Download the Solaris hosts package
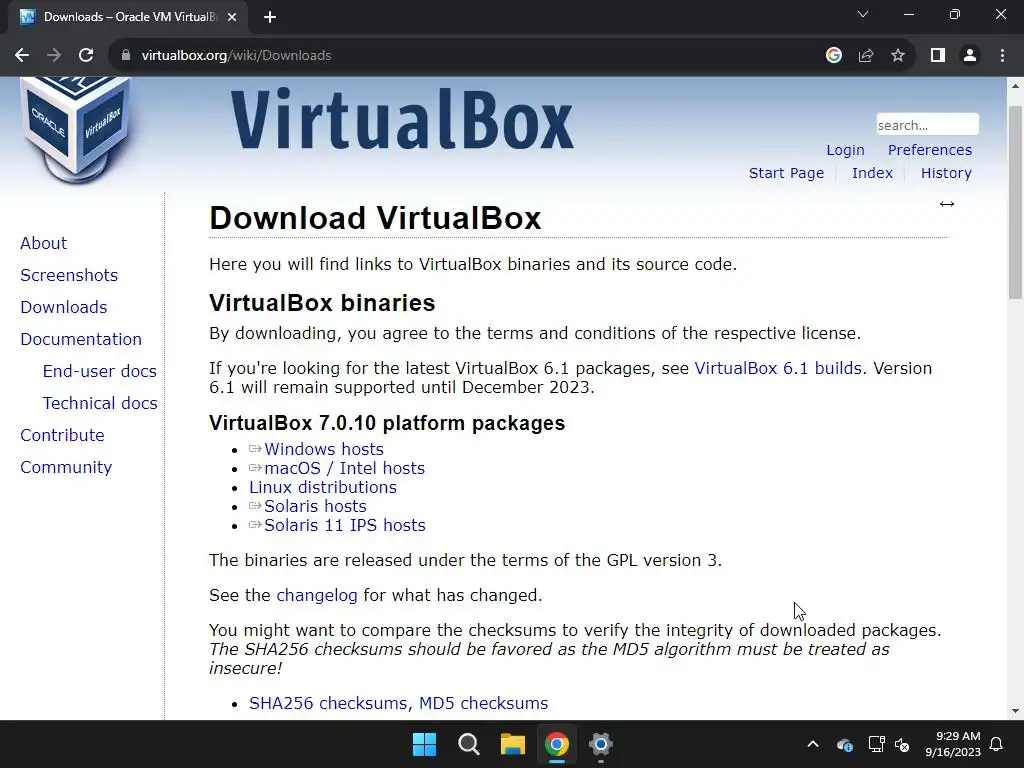The height and width of the screenshot is (768, 1024). pyautogui.click(x=315, y=506)
